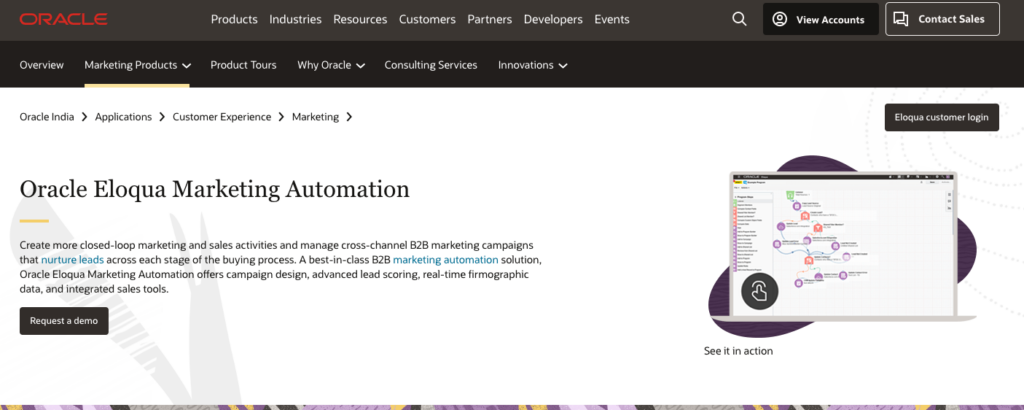Click the Eloqua laptop screenshot thumbnail

842,245
